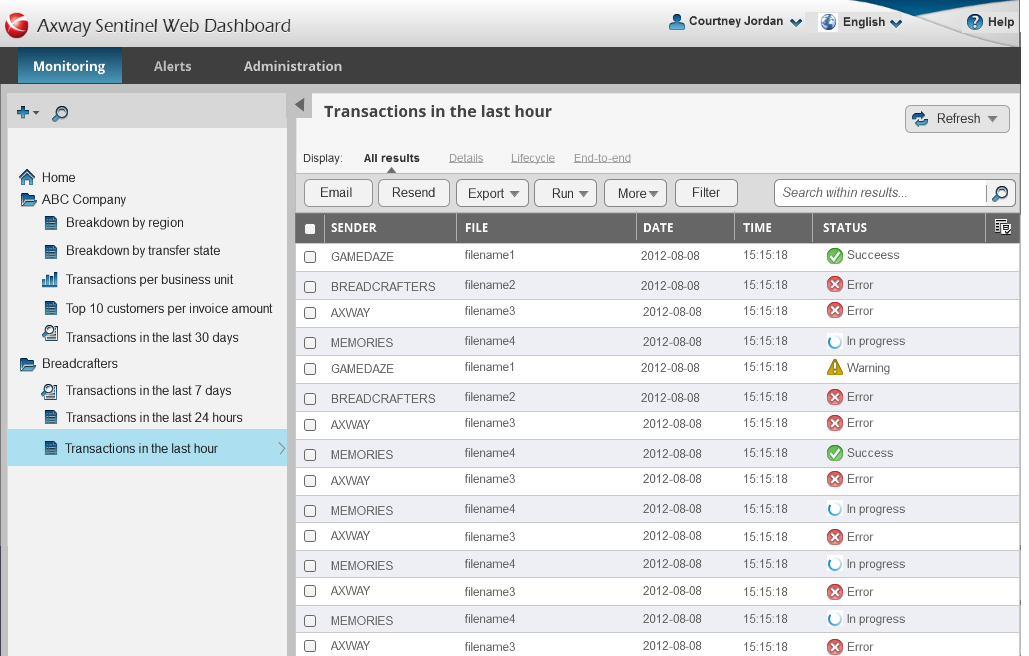Click the Filter button
This screenshot has width=1029, height=656.
706,193
